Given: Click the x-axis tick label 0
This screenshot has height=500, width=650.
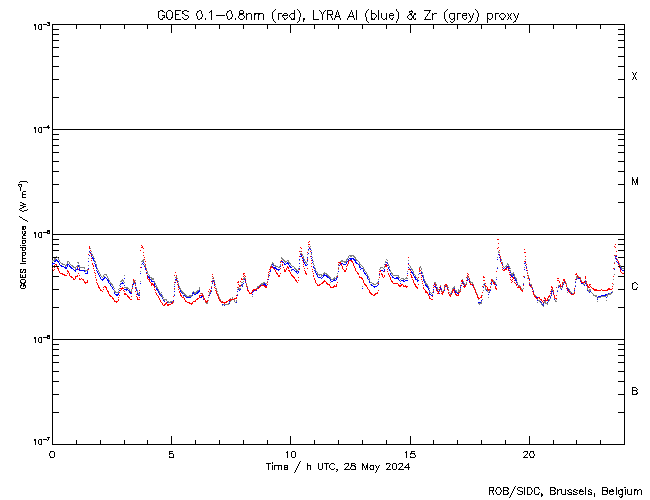Looking at the screenshot, I should (x=52, y=453).
